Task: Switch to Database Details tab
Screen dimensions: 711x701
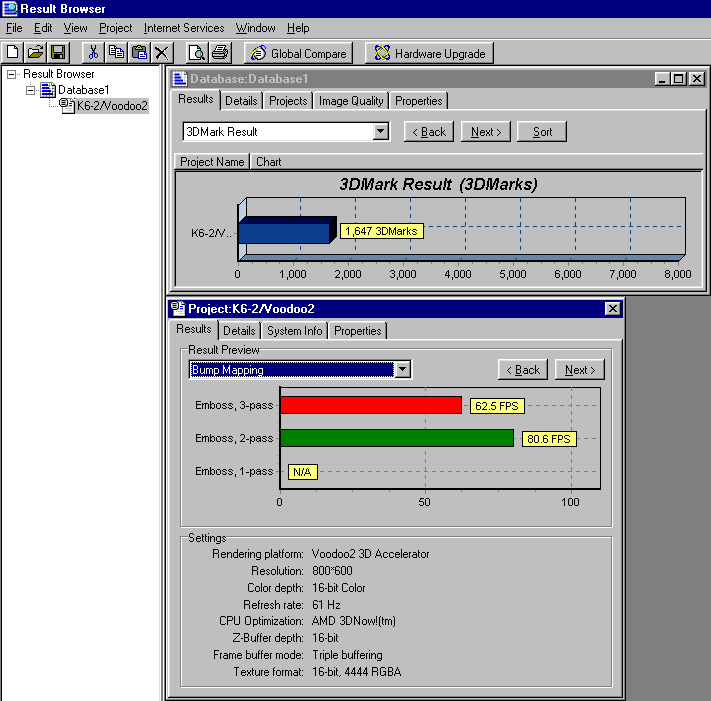Action: 241,101
